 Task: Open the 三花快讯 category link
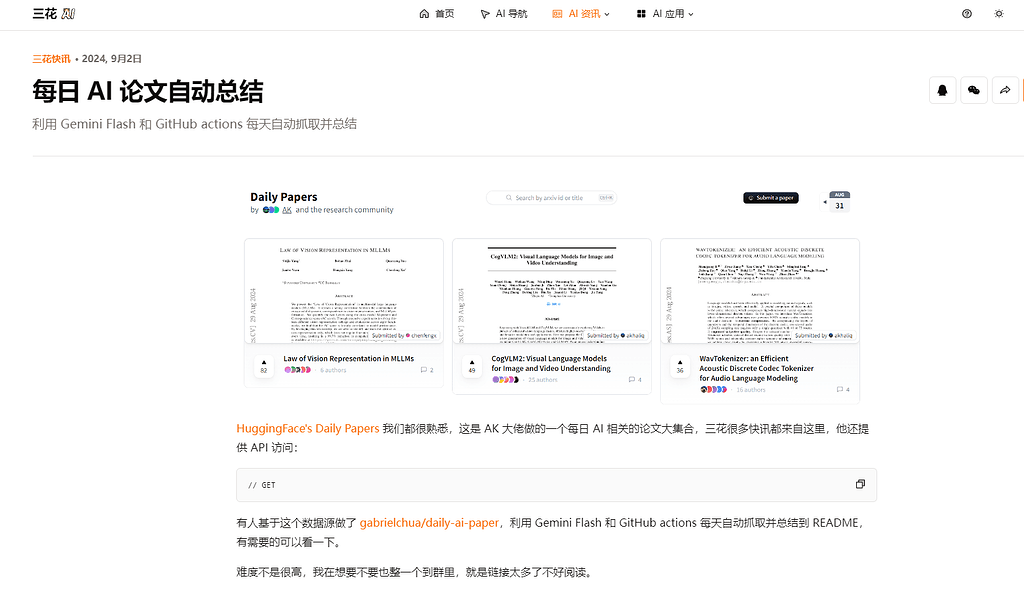point(52,59)
